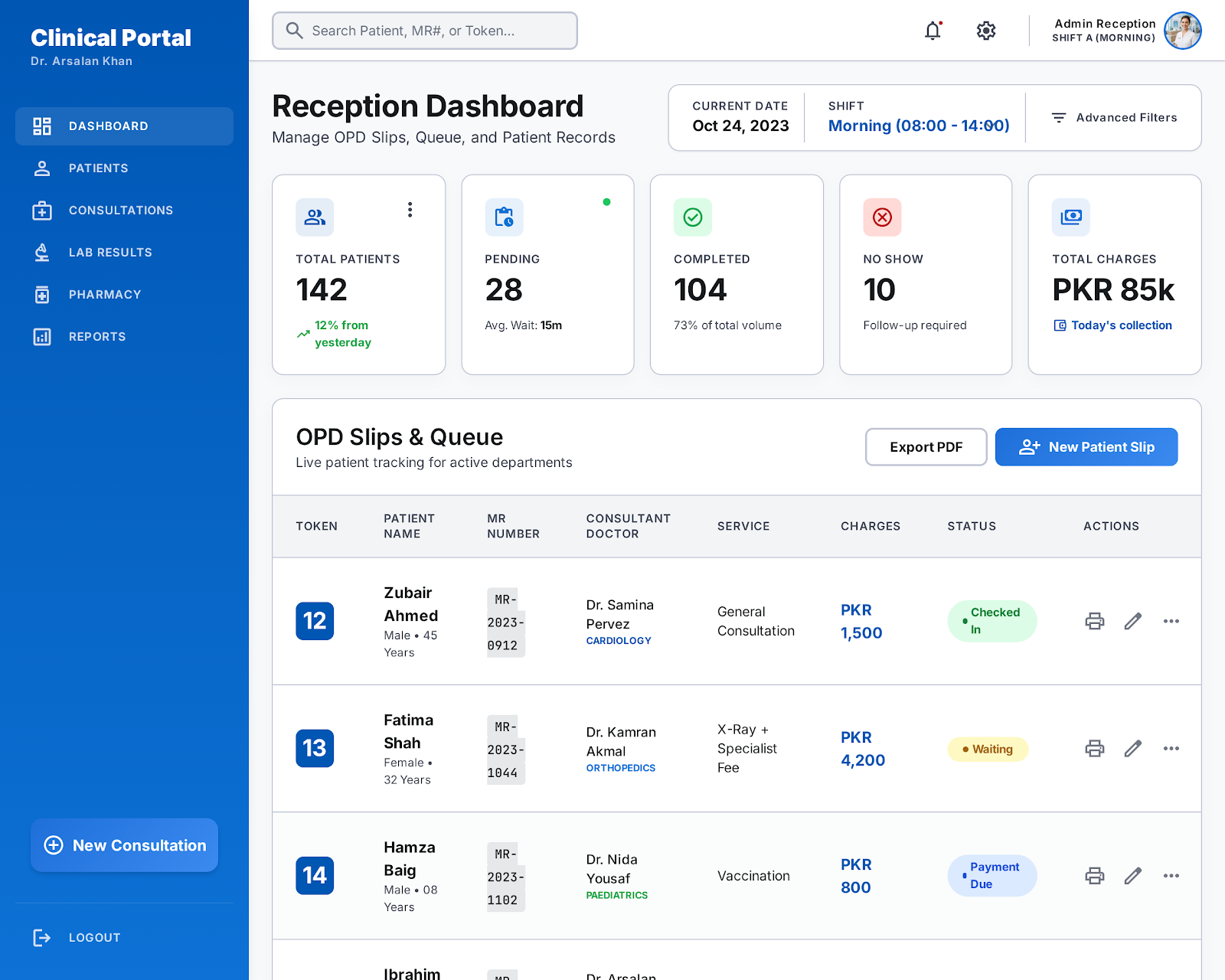This screenshot has width=1225, height=980.
Task: Open settings gear icon
Action: click(986, 31)
